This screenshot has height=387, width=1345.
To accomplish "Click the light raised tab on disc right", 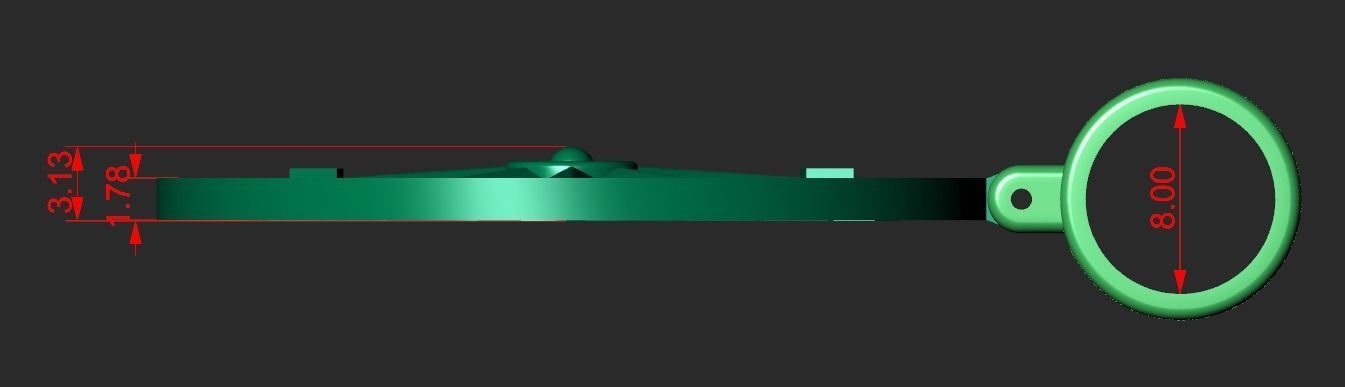I will click(x=830, y=174).
